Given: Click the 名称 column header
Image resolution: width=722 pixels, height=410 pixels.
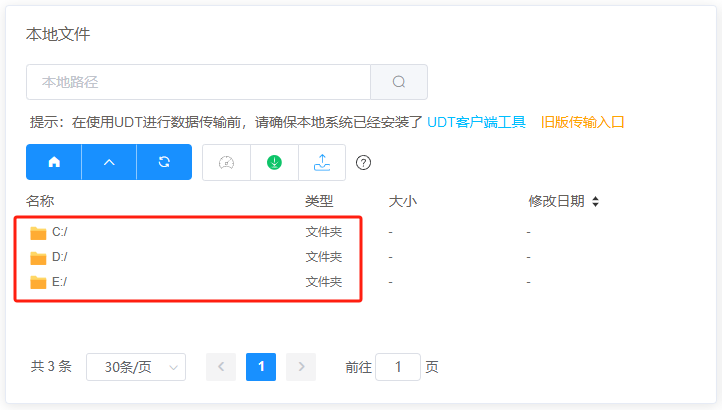Looking at the screenshot, I should pyautogui.click(x=40, y=201).
